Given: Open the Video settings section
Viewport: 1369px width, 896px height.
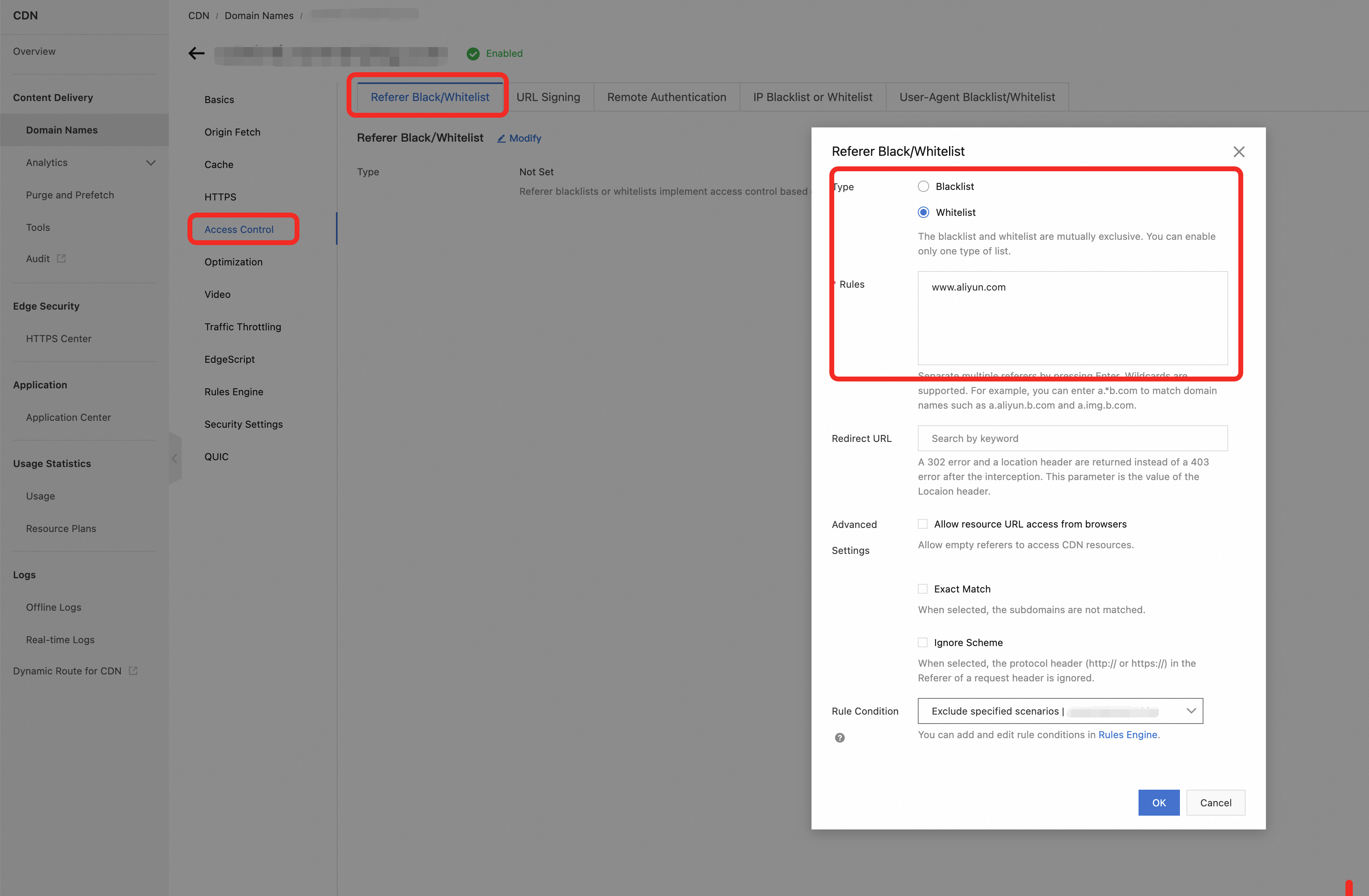Looking at the screenshot, I should (x=217, y=295).
